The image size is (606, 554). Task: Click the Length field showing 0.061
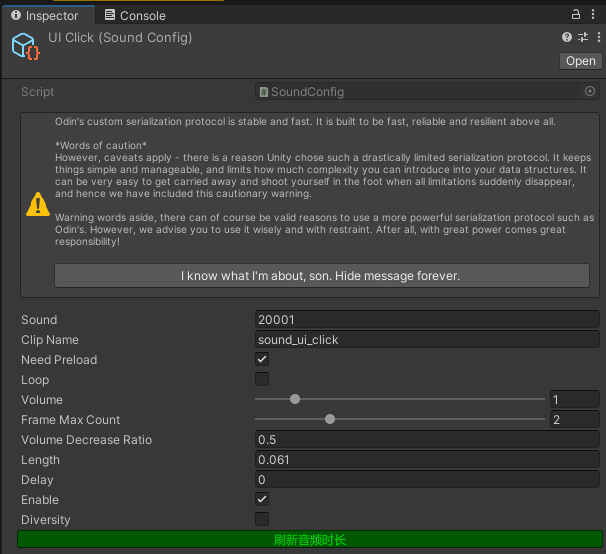(x=427, y=460)
